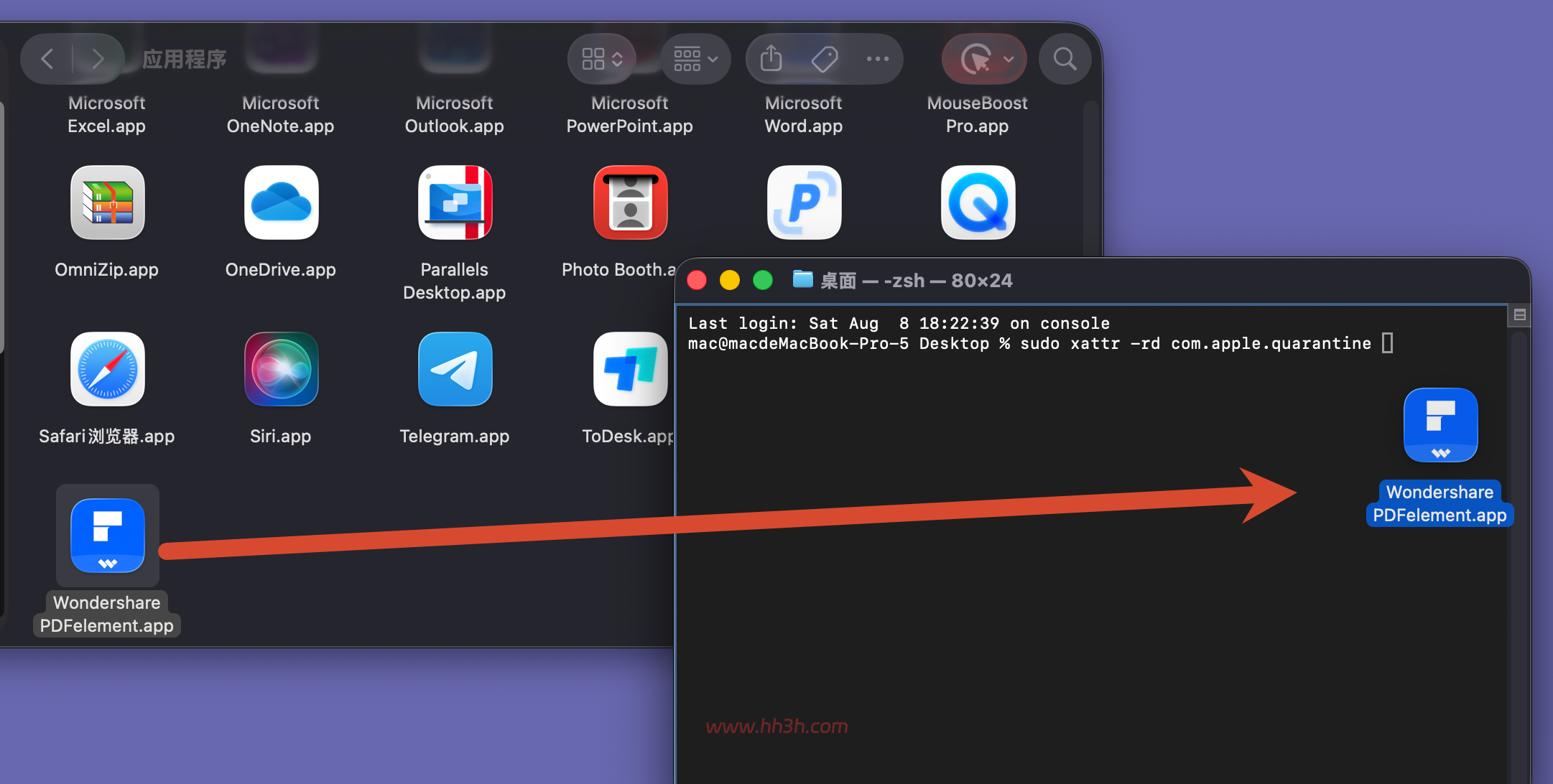Screen dimensions: 1553x784
Task: Click the Finder window vertical scrollbar
Action: tap(1090, 179)
